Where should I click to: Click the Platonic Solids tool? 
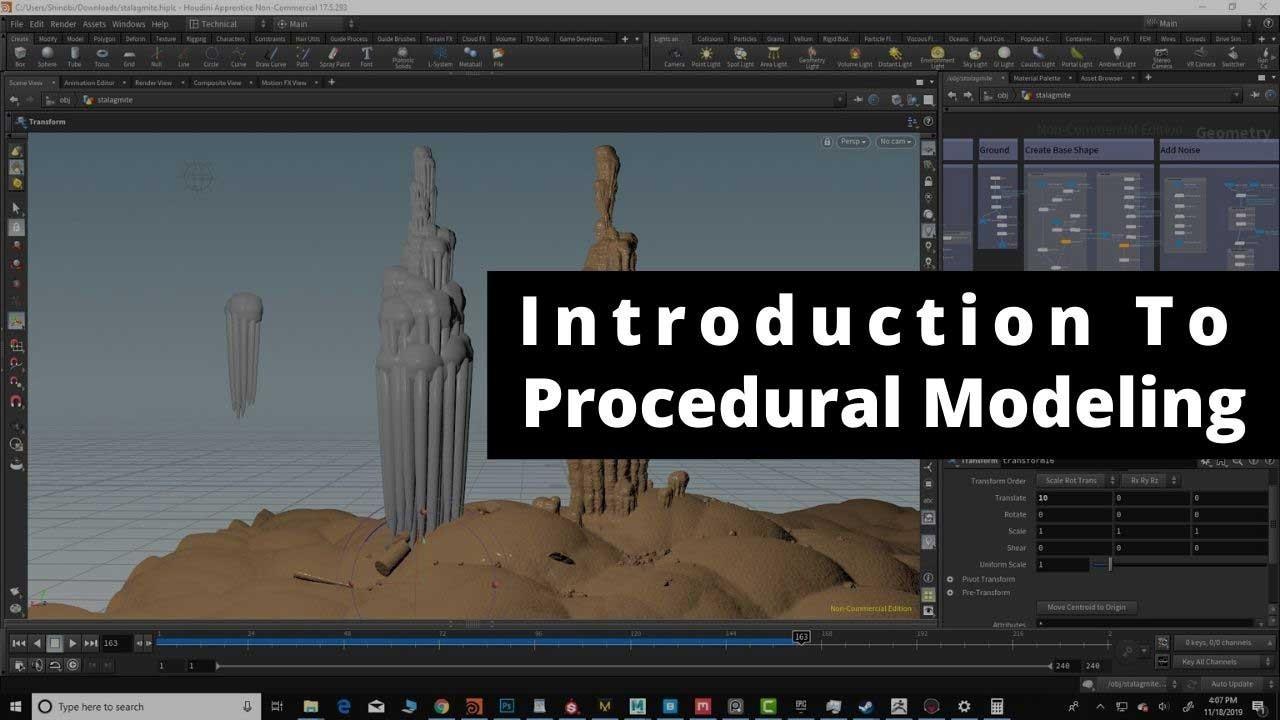click(403, 58)
